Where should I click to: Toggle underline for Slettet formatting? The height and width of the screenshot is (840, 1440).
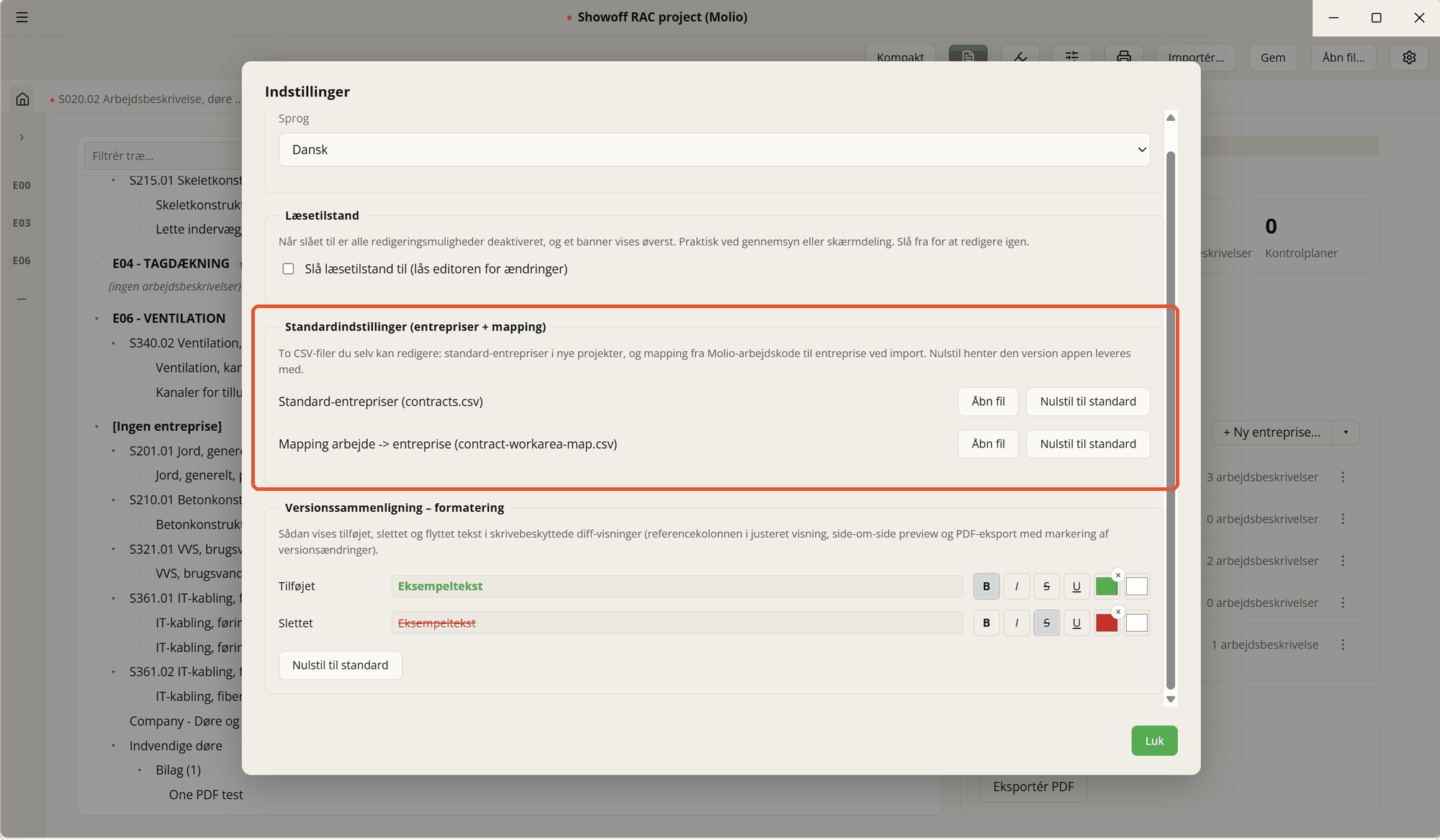[x=1076, y=623]
